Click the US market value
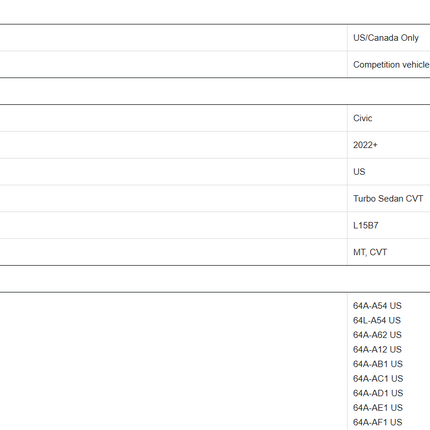The width and height of the screenshot is (430, 430). pos(359,172)
